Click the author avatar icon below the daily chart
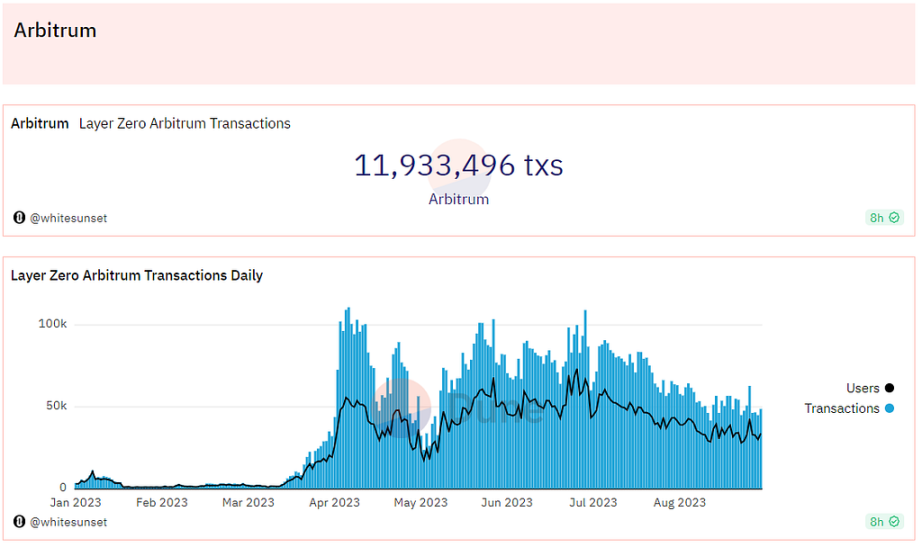This screenshot has height=547, width=922. pyautogui.click(x=19, y=522)
